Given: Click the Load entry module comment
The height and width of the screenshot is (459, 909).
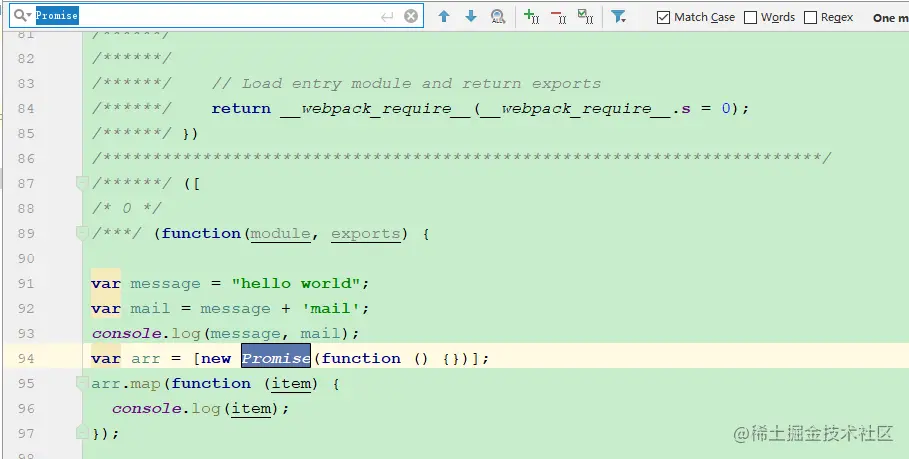Looking at the screenshot, I should [x=406, y=83].
